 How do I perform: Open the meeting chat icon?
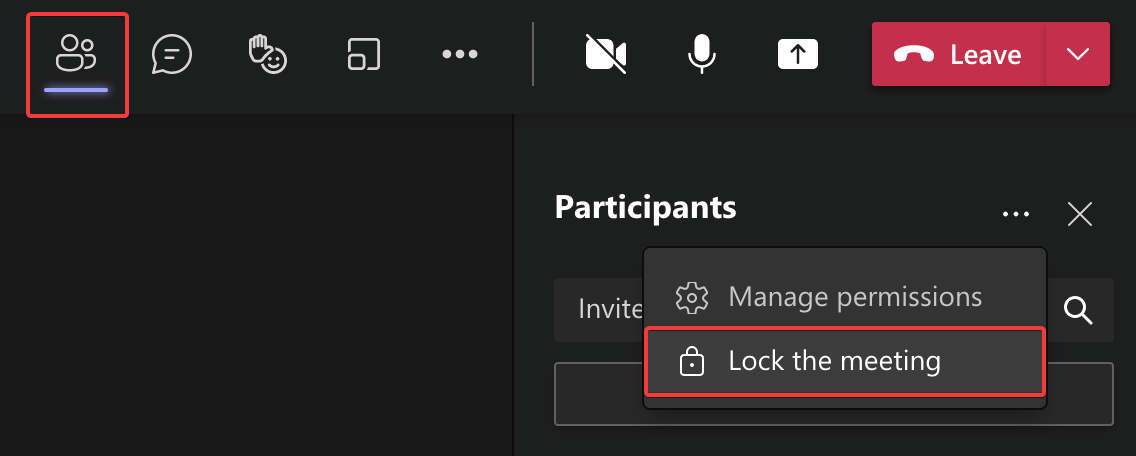click(x=171, y=54)
